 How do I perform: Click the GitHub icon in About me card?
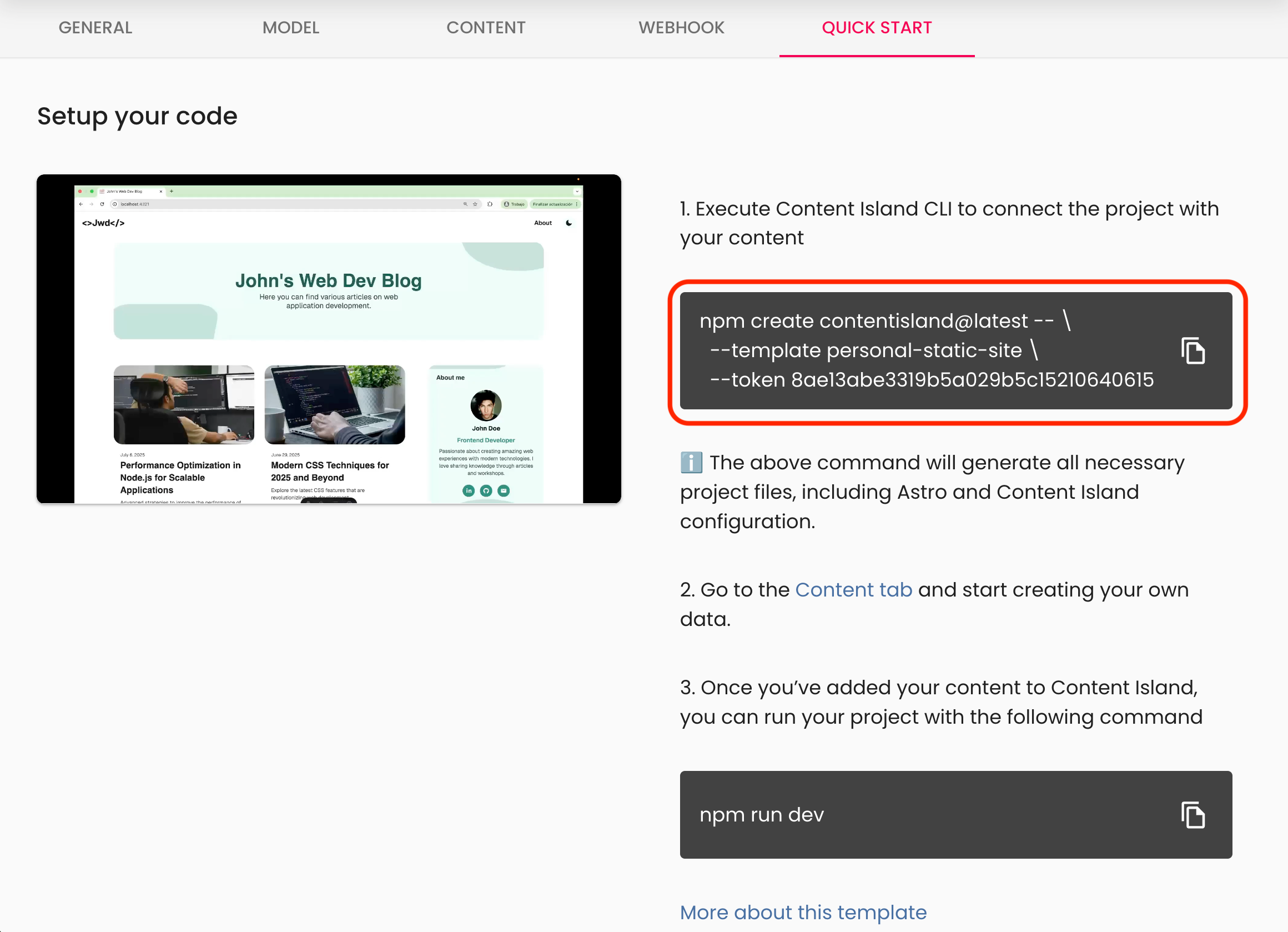point(486,490)
